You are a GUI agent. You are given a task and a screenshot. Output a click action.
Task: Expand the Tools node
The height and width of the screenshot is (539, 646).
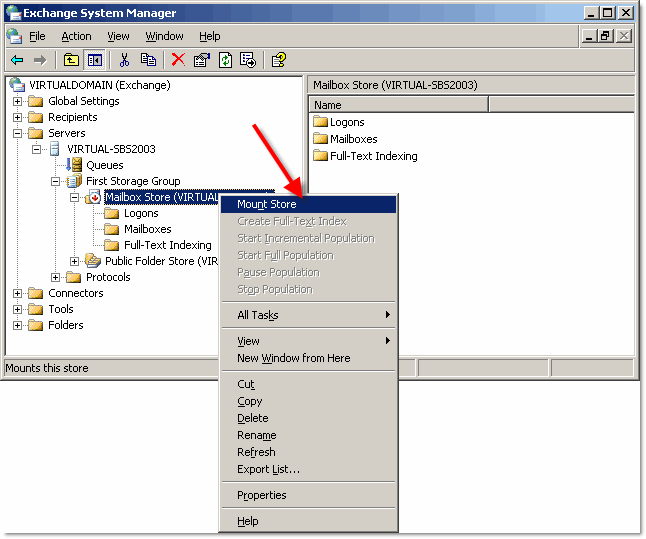click(17, 309)
